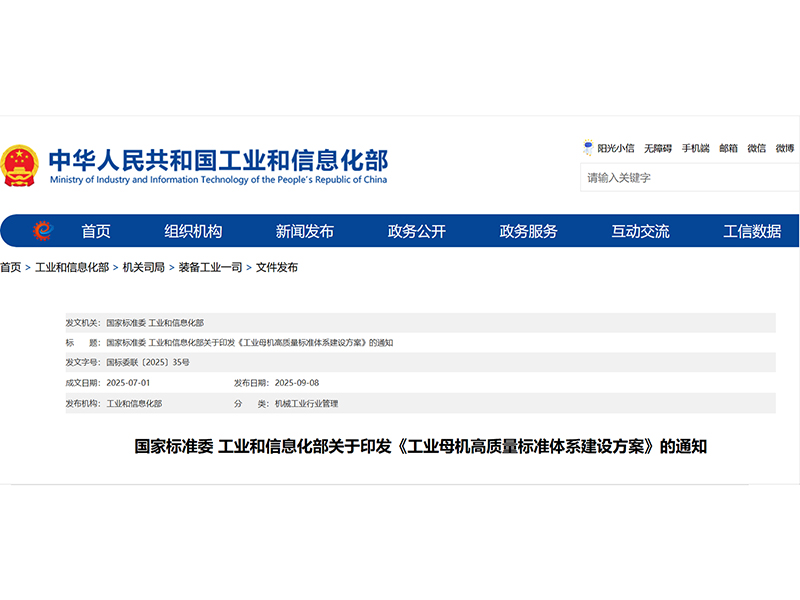This screenshot has height=600, width=800.
Task: Select the 政务服务 menu item
Action: pyautogui.click(x=528, y=231)
